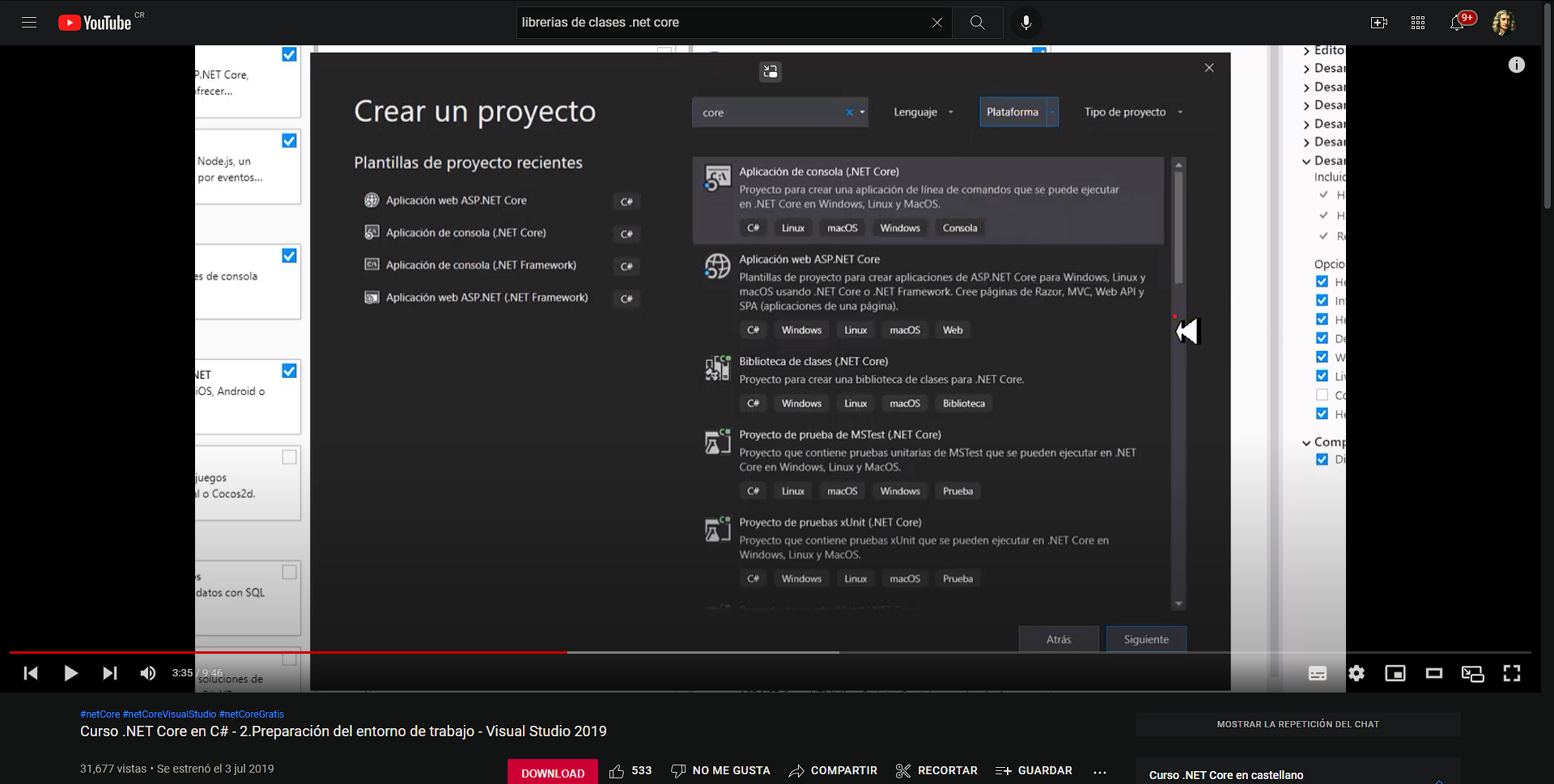Image resolution: width=1554 pixels, height=784 pixels.
Task: Clear the search box text
Action: coord(936,23)
